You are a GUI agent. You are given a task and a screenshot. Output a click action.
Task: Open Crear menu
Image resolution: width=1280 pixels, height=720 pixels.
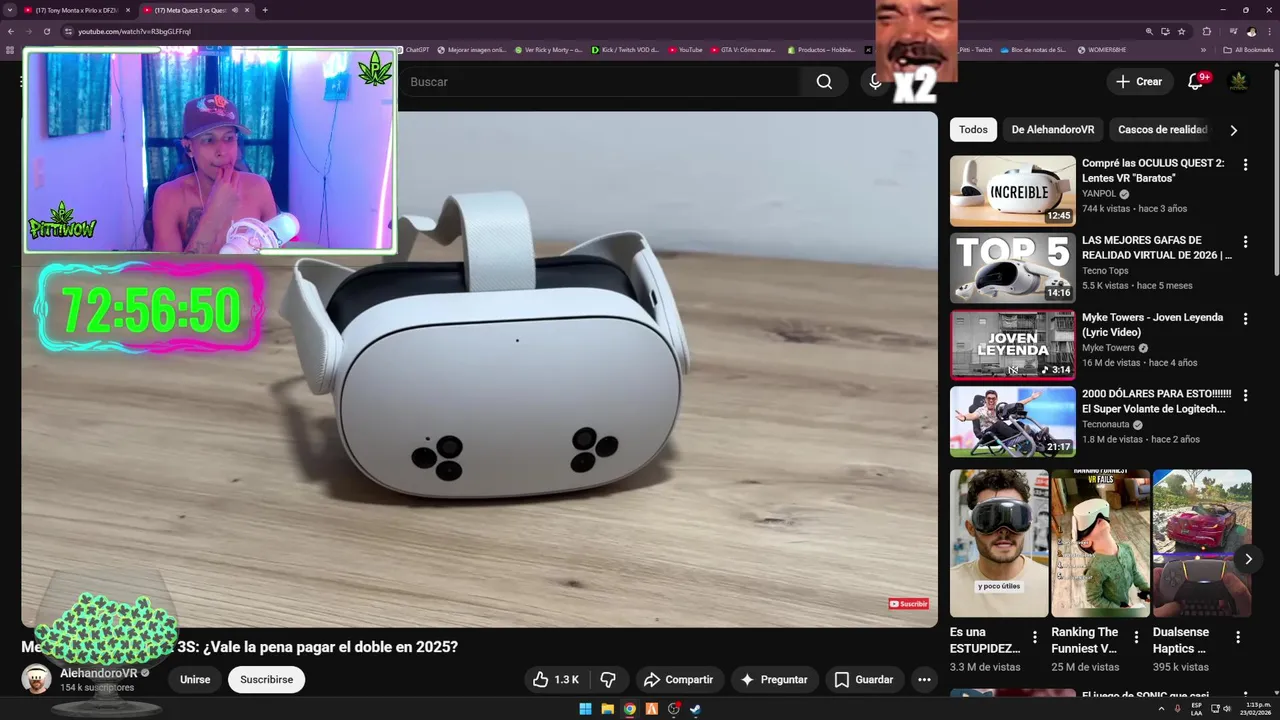click(x=1139, y=82)
